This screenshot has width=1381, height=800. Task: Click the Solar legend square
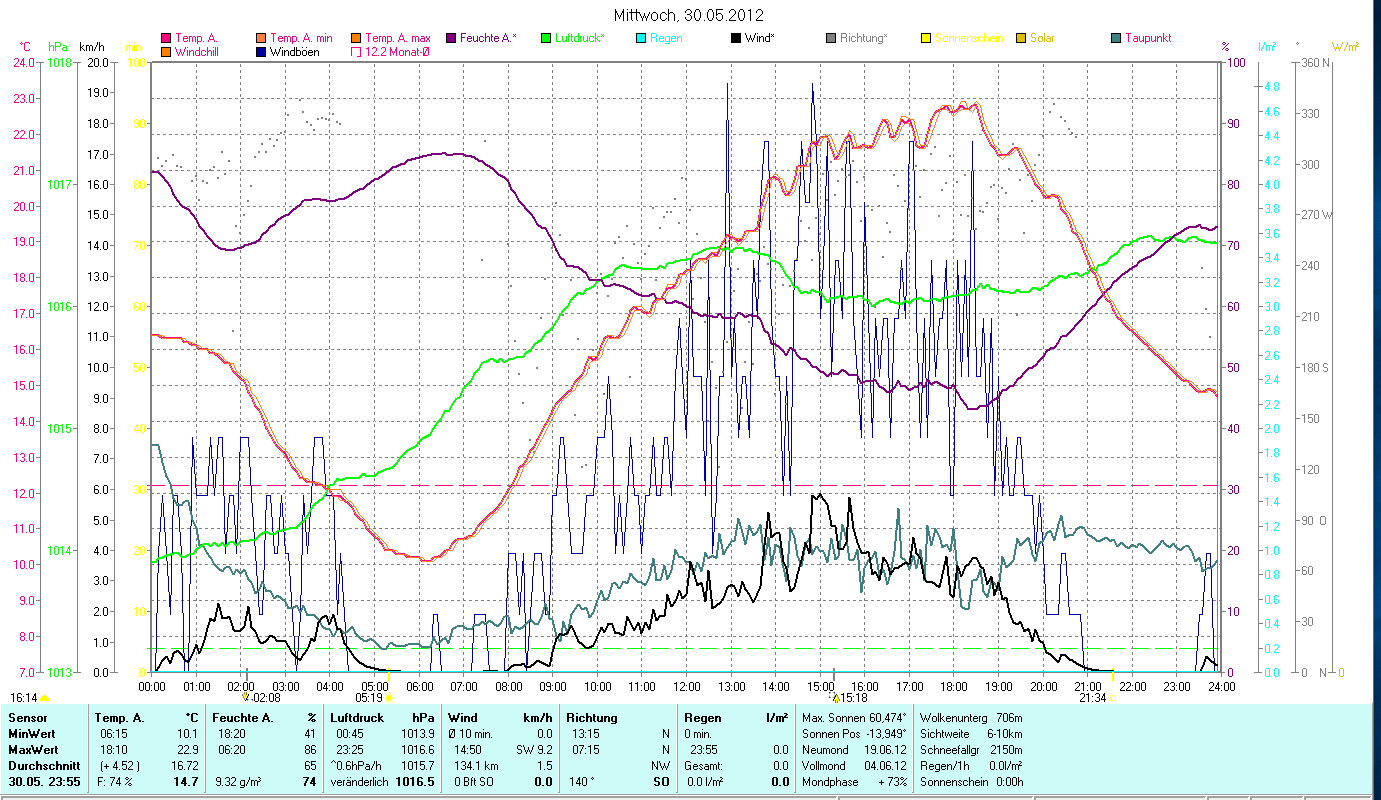click(1021, 38)
